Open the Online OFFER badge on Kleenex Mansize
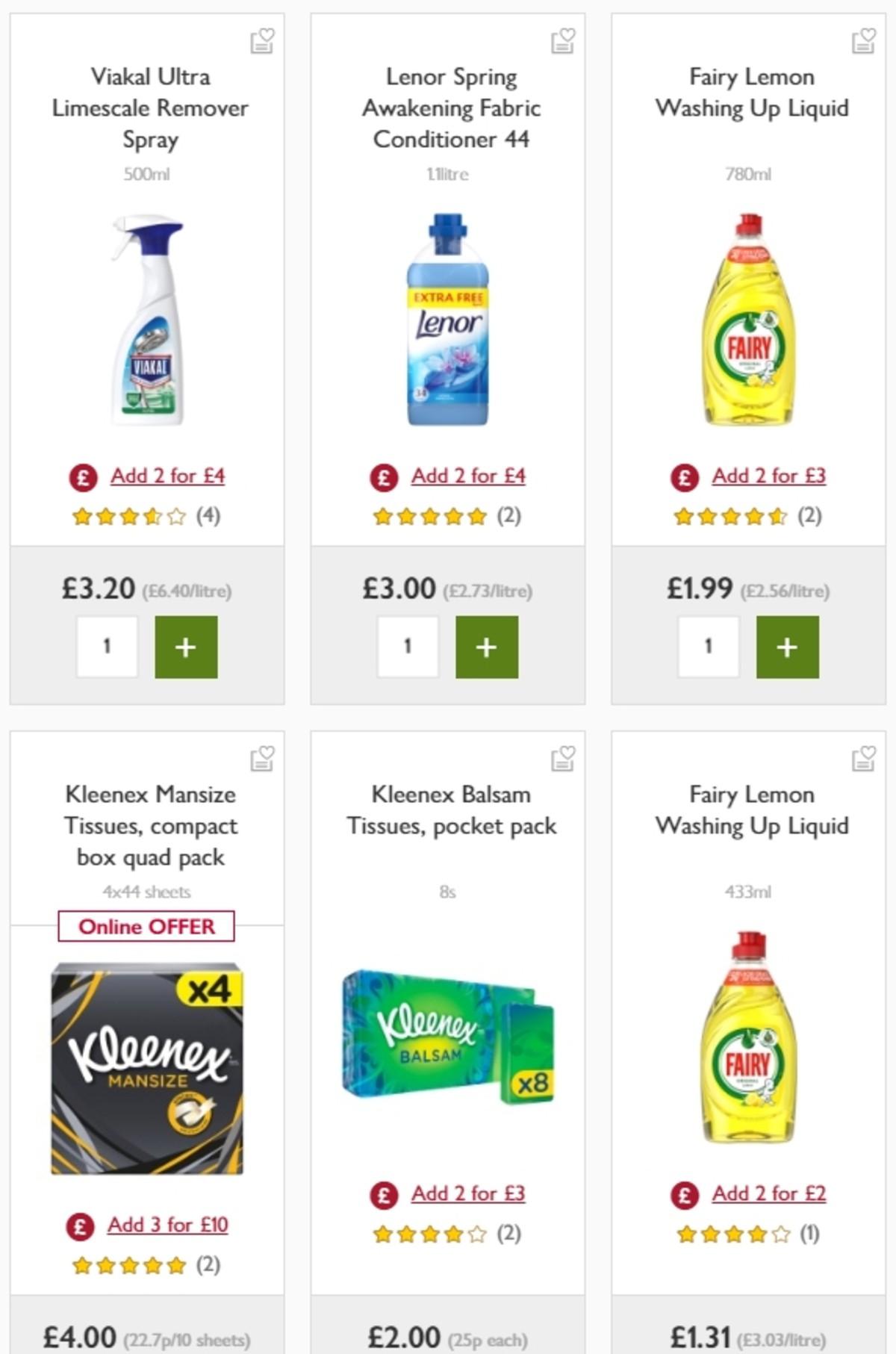Viewport: 896px width, 1354px height. (x=147, y=926)
